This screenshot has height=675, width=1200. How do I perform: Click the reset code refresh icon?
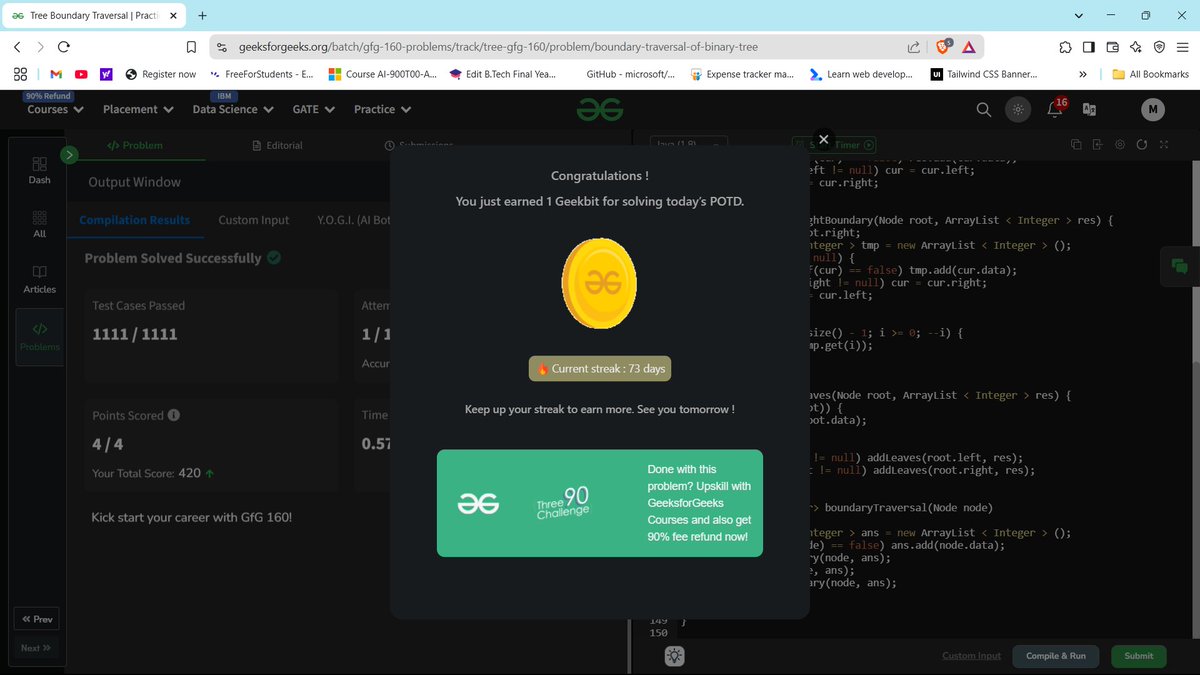(x=1142, y=145)
